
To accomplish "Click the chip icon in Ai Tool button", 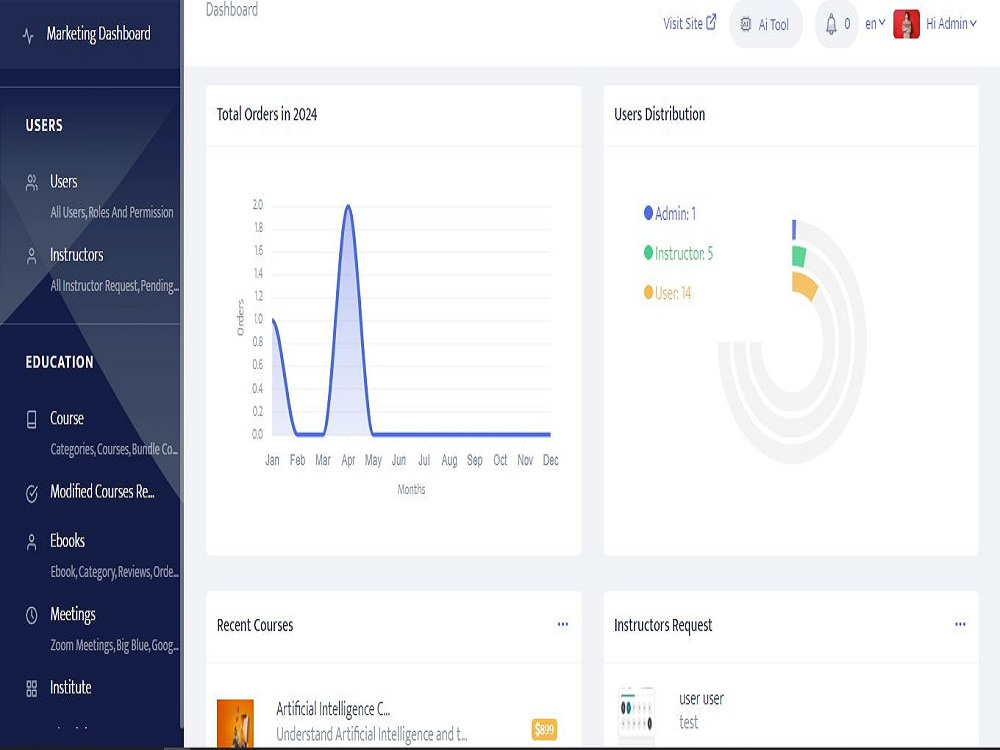I will pos(746,24).
